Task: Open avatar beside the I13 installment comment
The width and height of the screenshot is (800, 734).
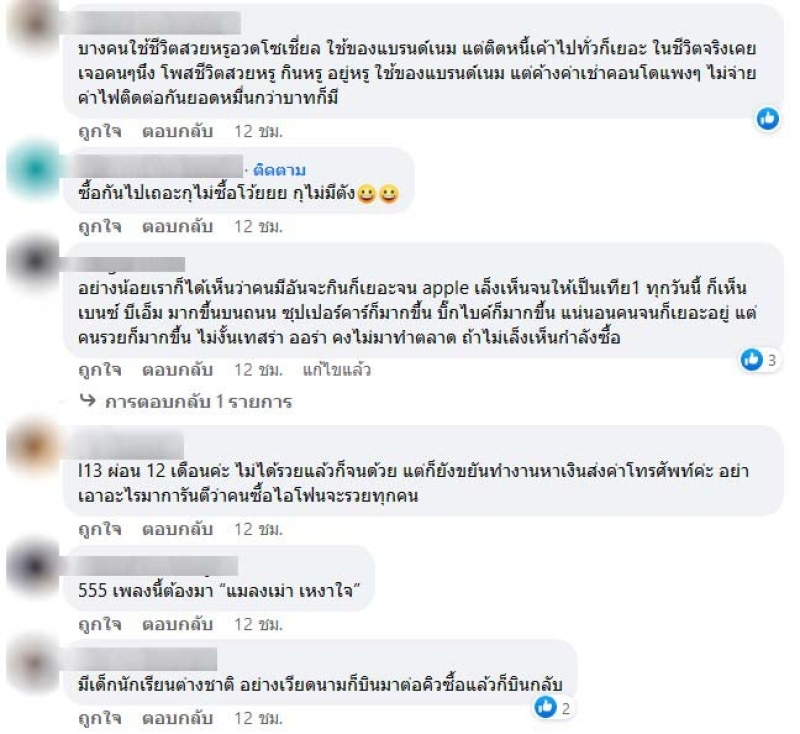Action: coord(34,447)
